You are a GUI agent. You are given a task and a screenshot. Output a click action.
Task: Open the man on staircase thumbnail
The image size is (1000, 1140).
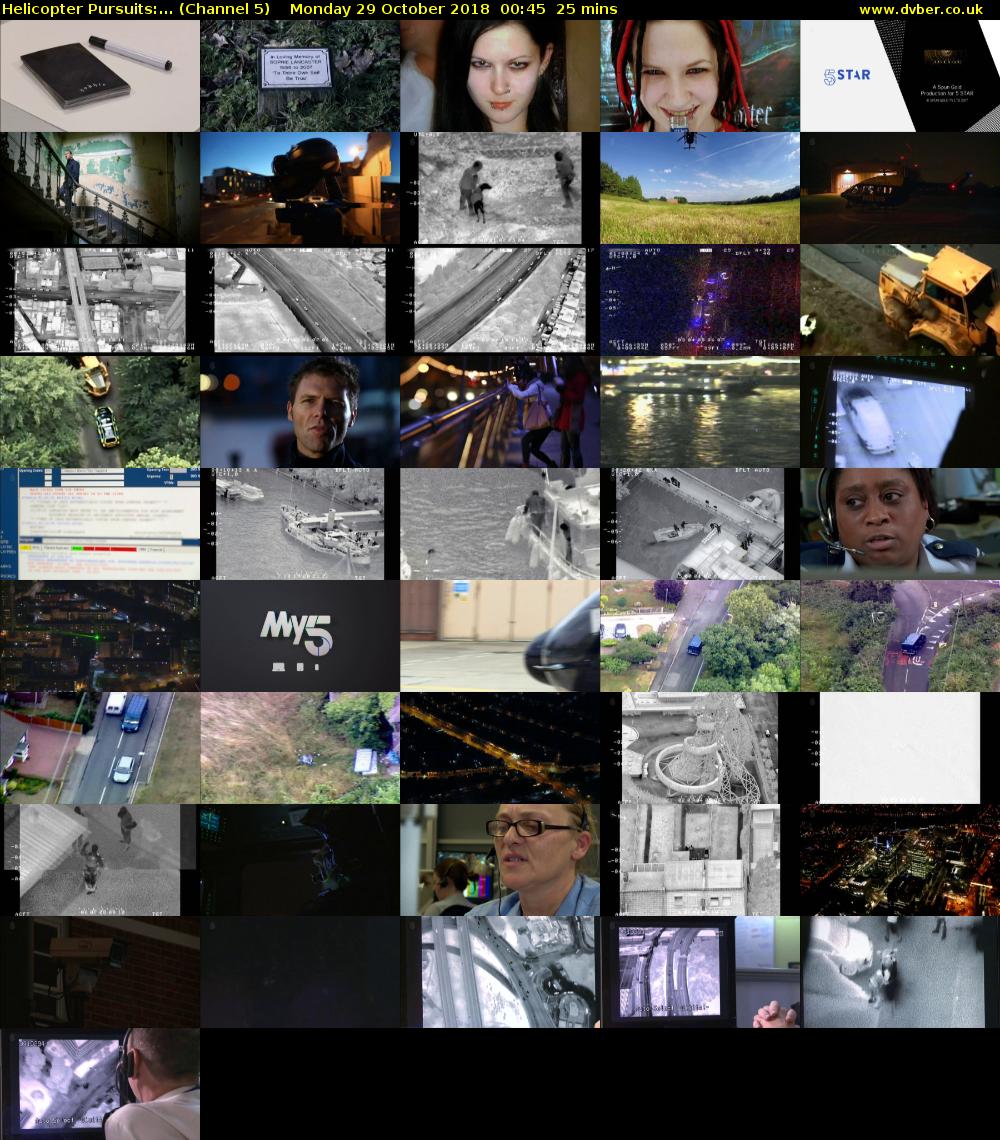tap(100, 188)
